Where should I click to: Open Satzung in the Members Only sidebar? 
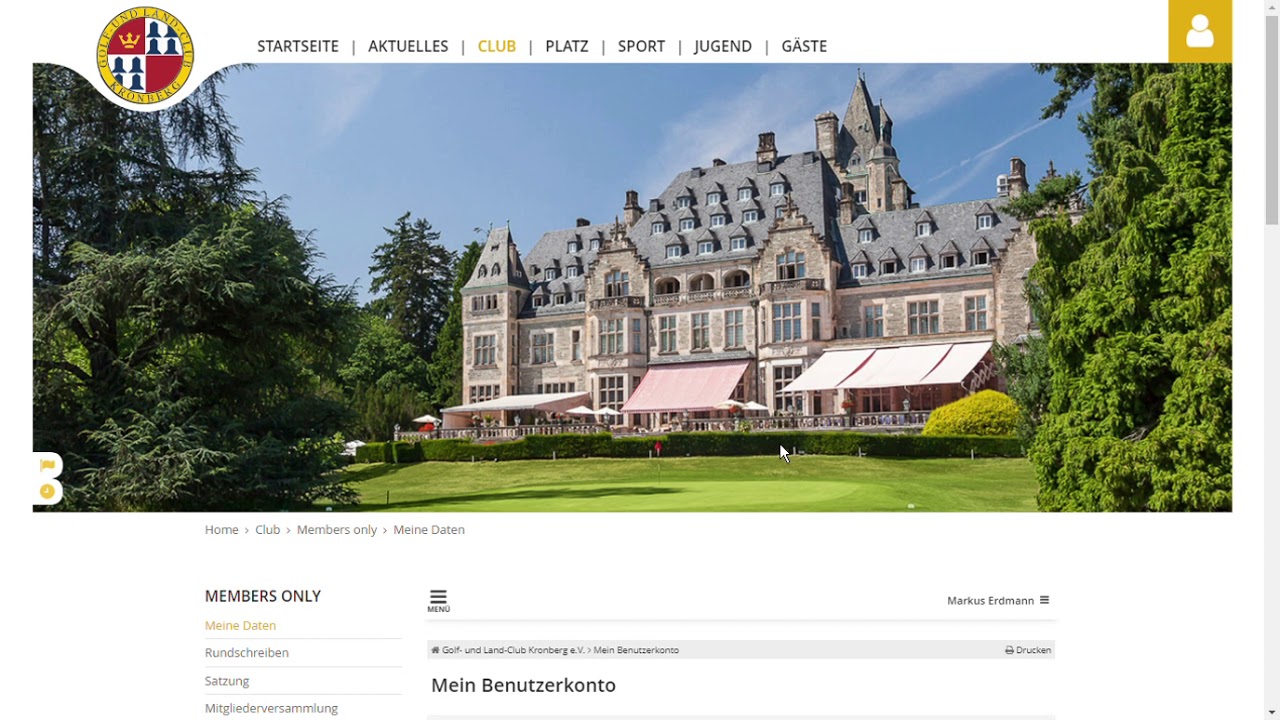[227, 681]
